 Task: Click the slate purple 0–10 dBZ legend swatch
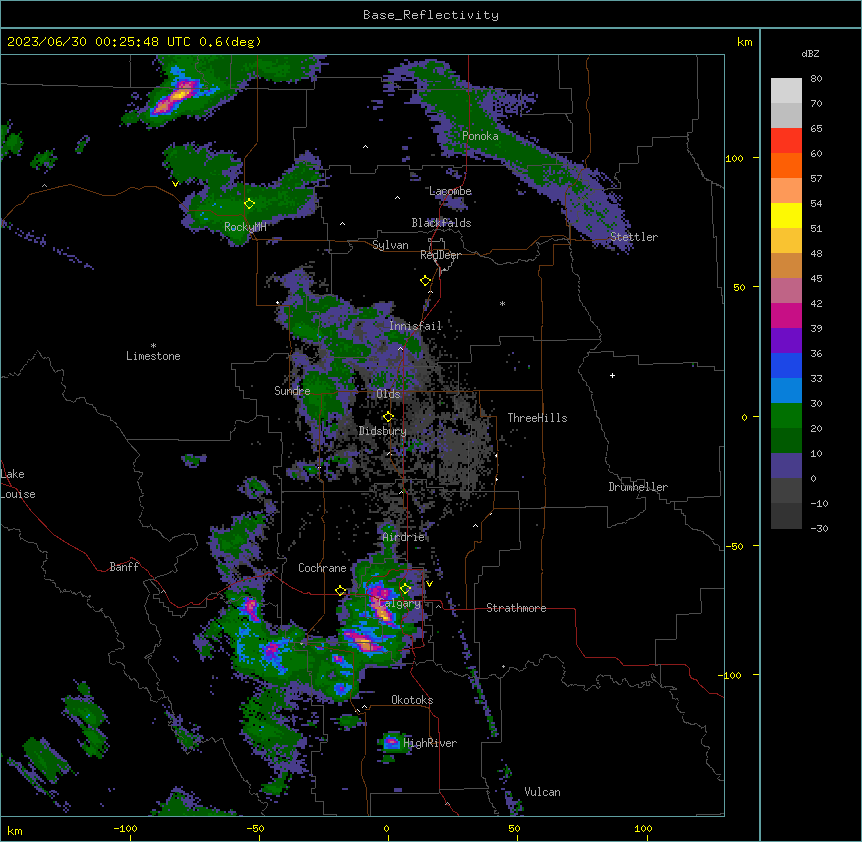[x=786, y=466]
